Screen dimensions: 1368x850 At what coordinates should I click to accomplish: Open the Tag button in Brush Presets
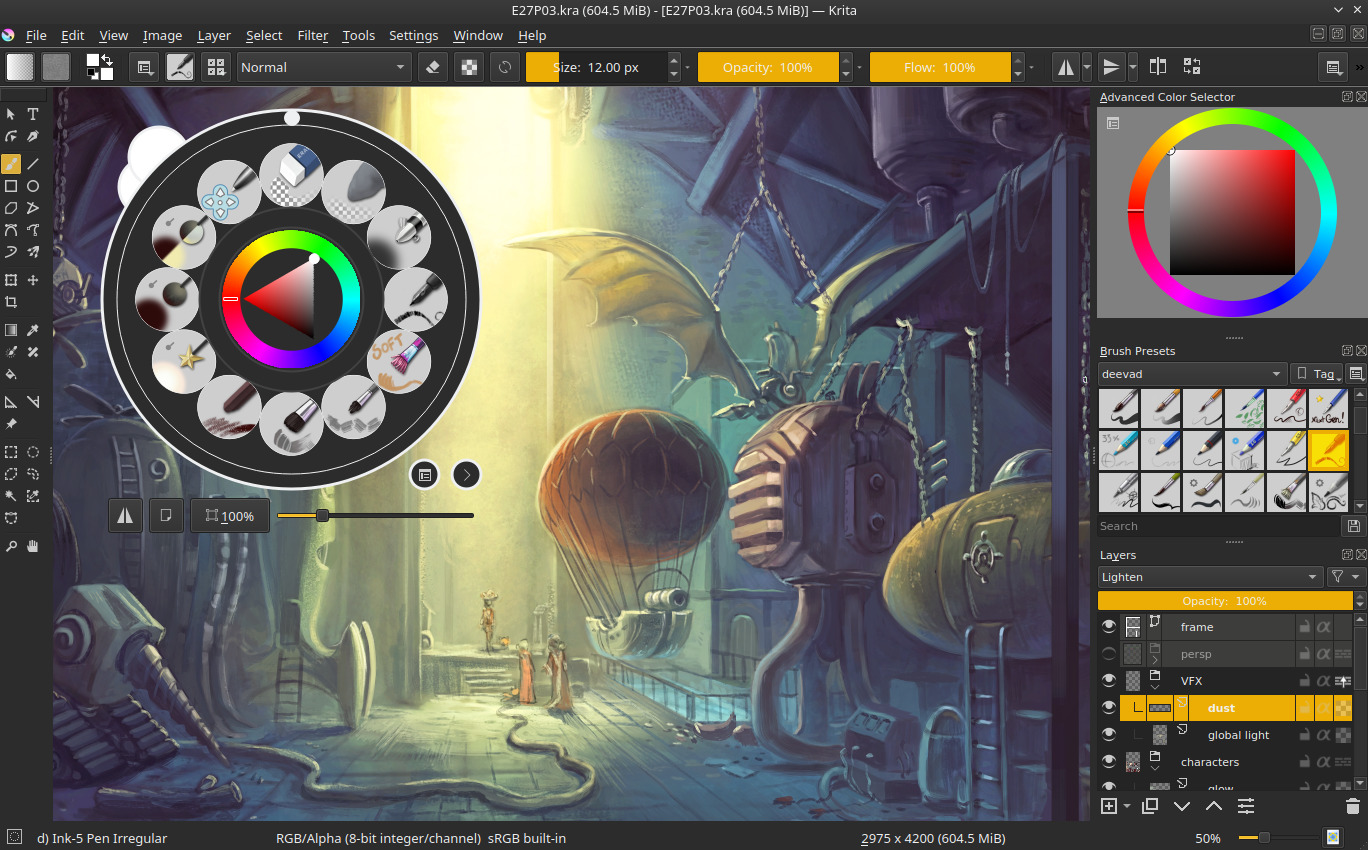point(1316,374)
